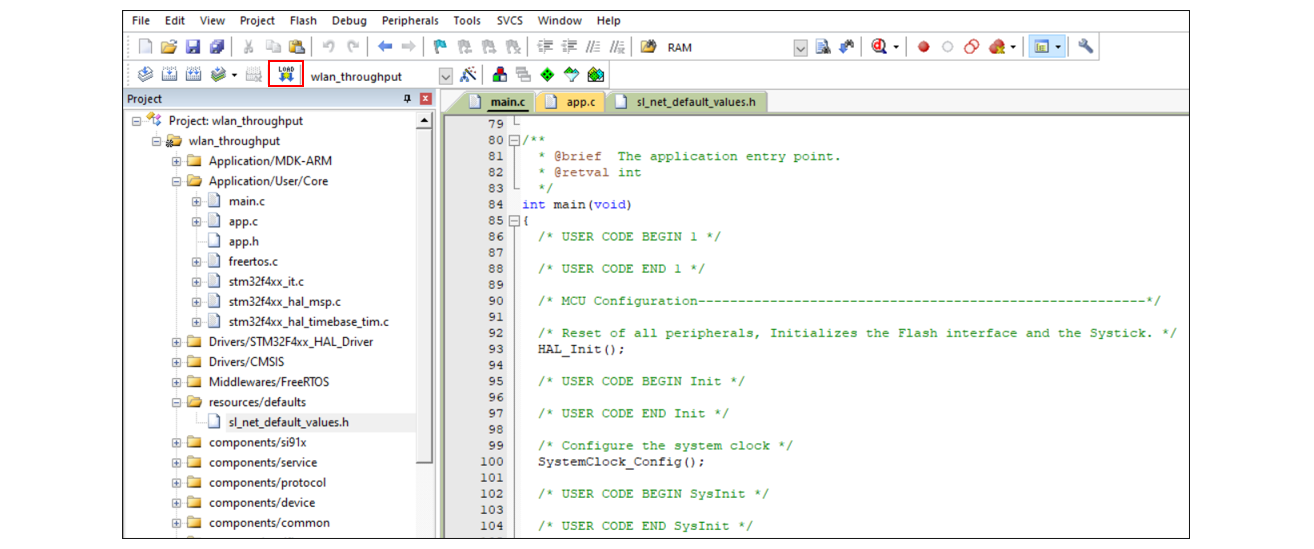
Task: Click the Open file folder icon
Action: tap(169, 47)
